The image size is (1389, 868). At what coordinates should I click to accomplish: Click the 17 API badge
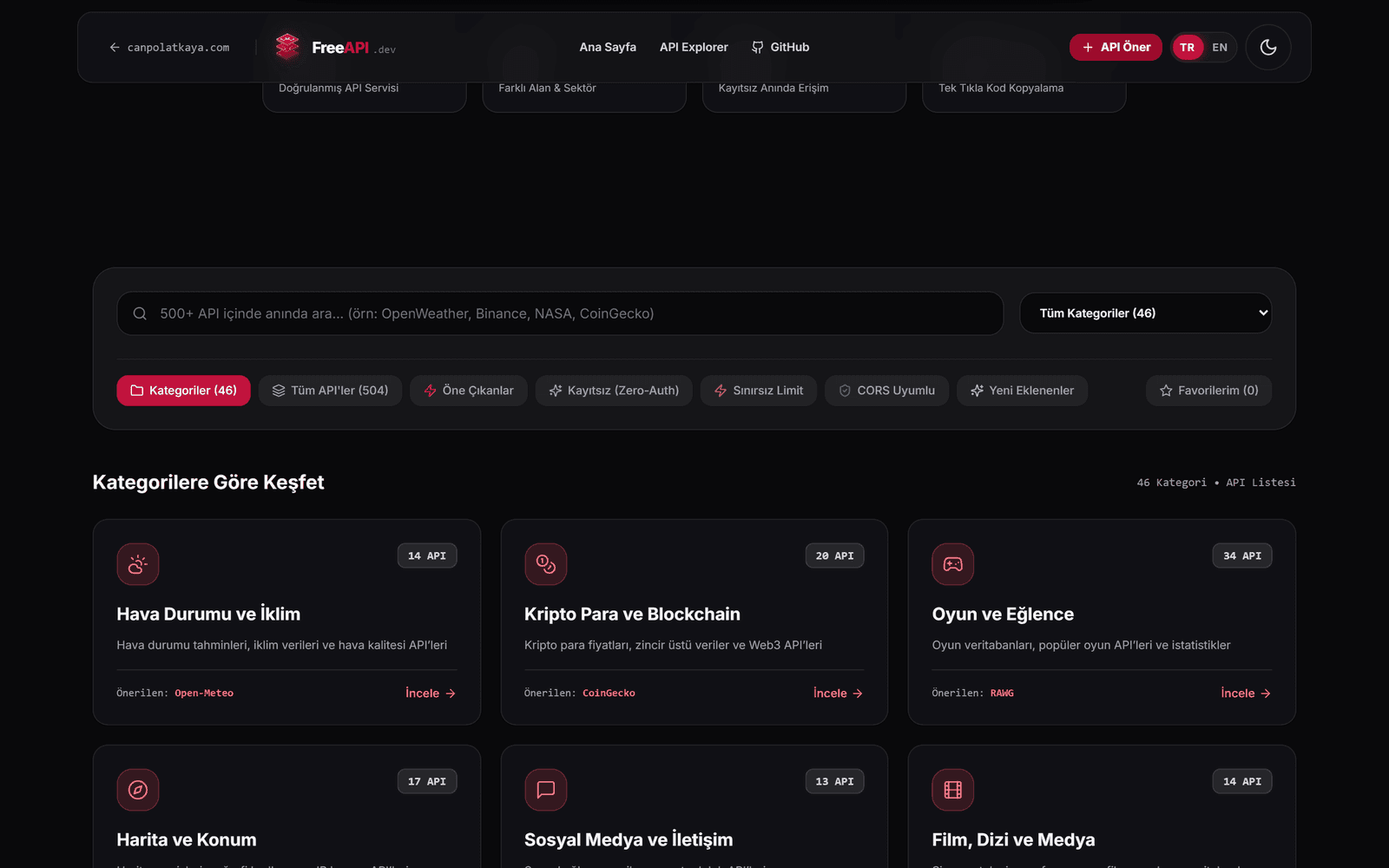427,781
